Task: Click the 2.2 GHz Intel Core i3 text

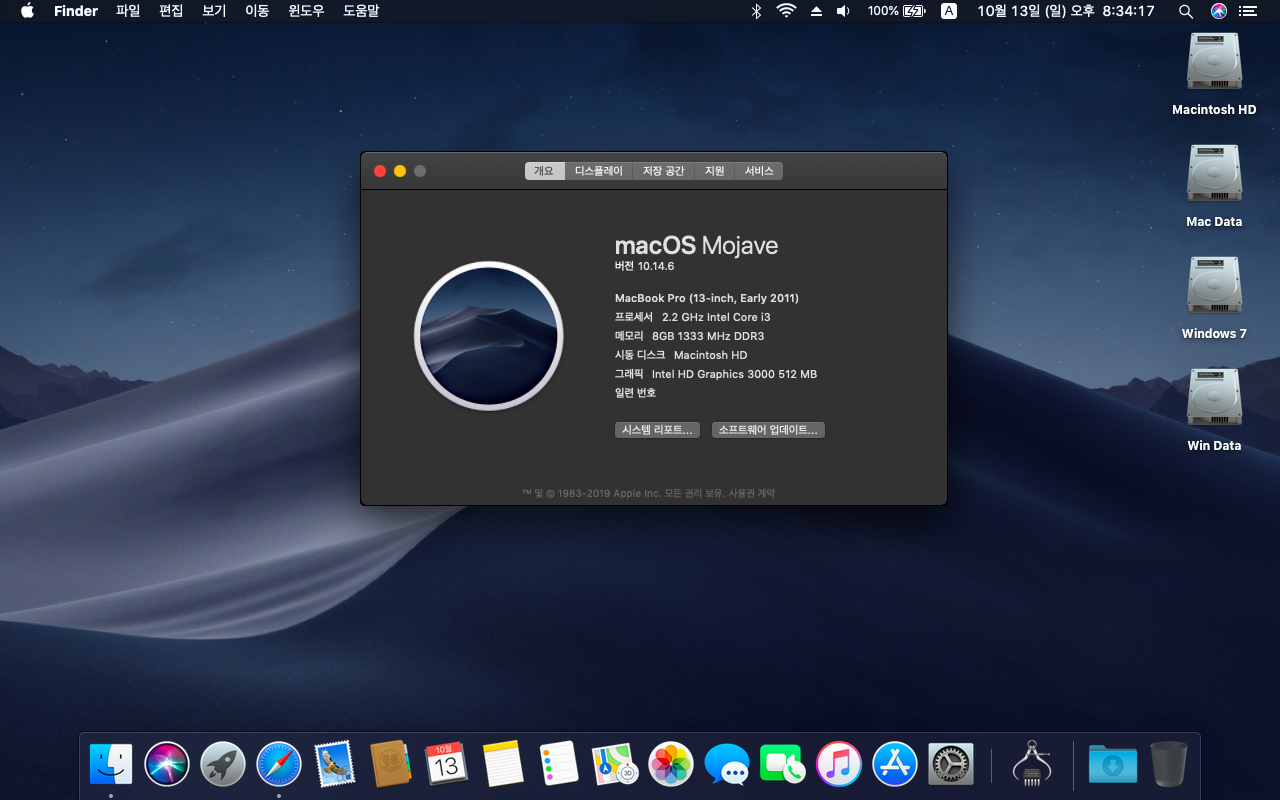Action: pyautogui.click(x=716, y=317)
